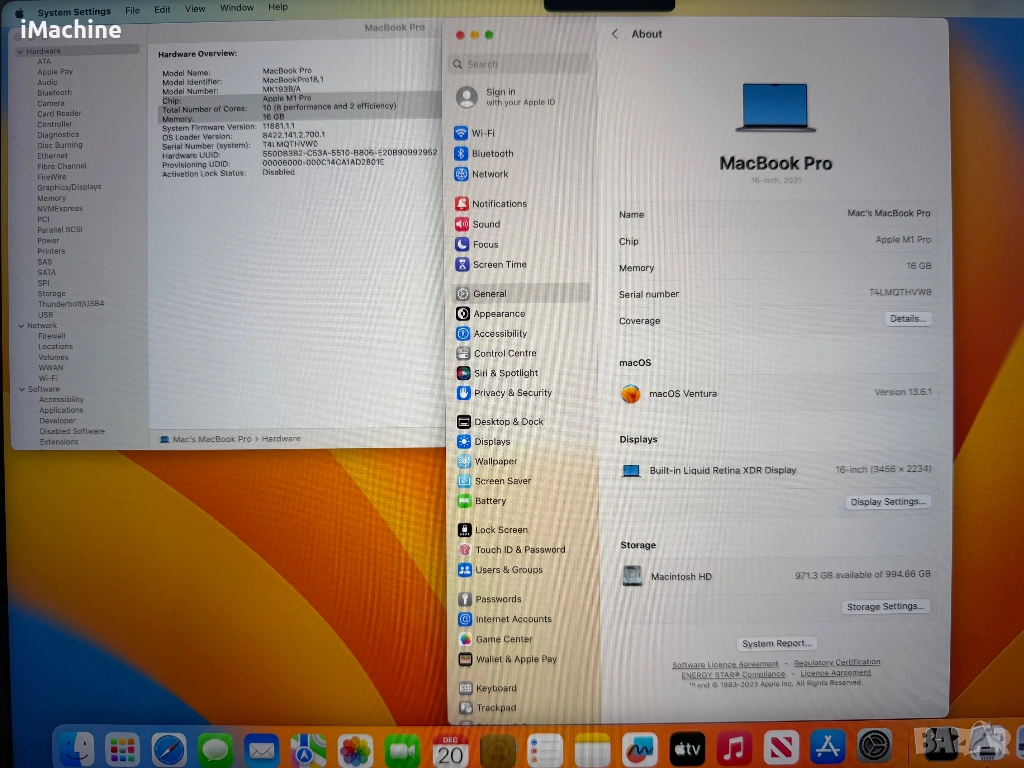Open Wi-Fi settings in the sidebar
This screenshot has height=768, width=1024.
pyautogui.click(x=483, y=133)
